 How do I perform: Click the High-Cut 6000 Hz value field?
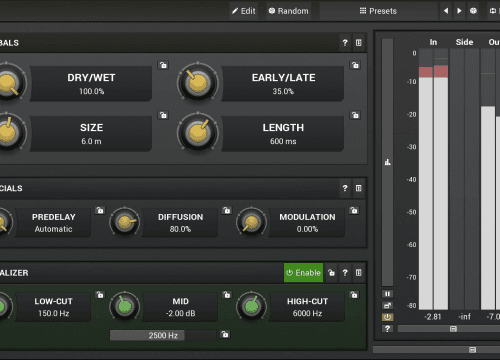(x=307, y=307)
